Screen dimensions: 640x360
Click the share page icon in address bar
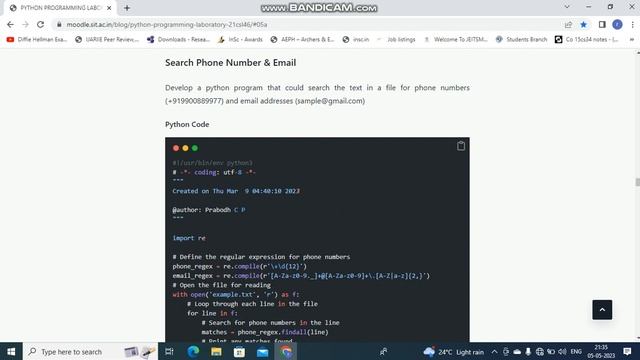tap(568, 24)
